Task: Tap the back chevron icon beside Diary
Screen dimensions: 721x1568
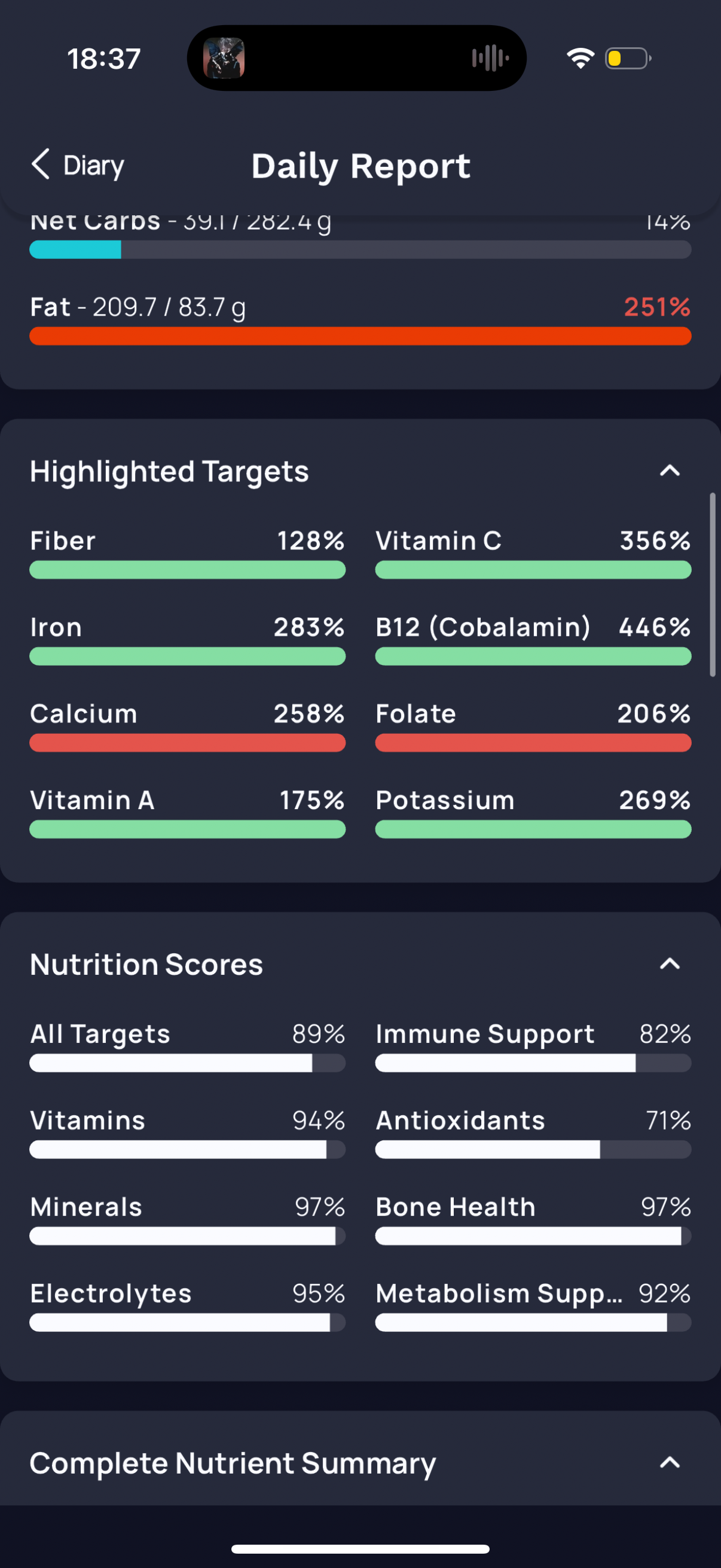Action: click(x=41, y=164)
